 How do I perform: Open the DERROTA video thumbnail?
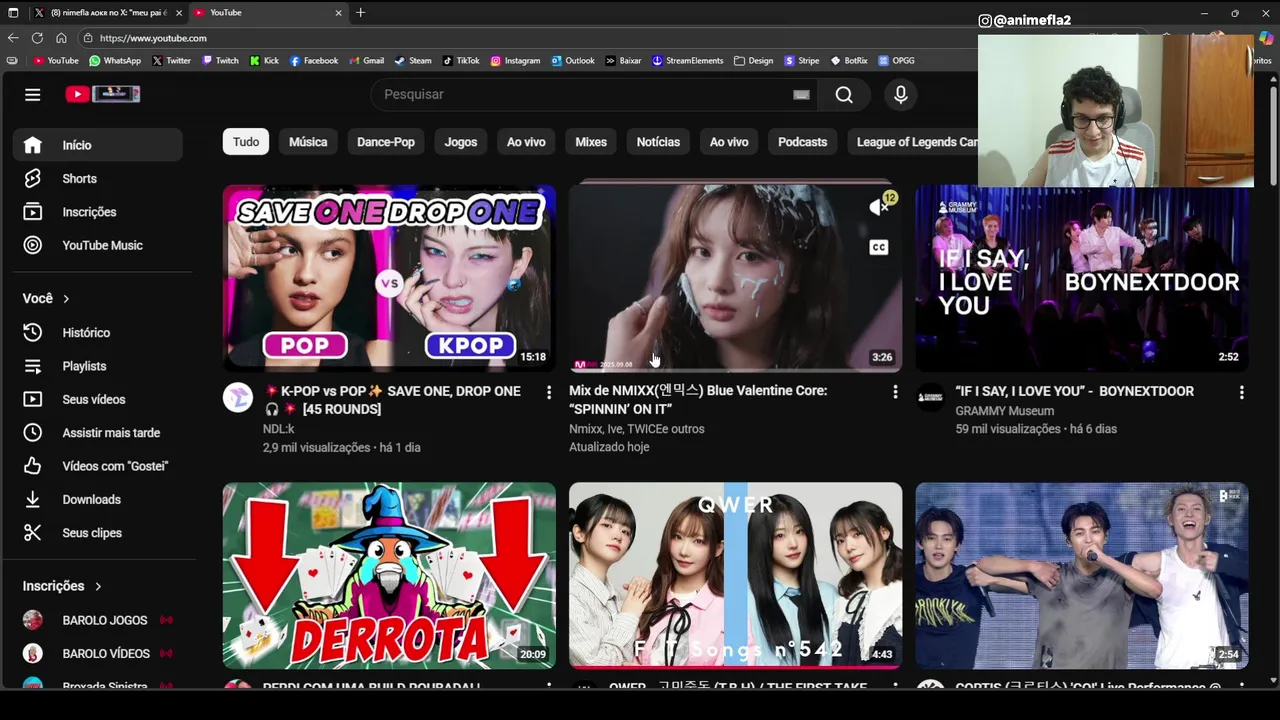389,576
